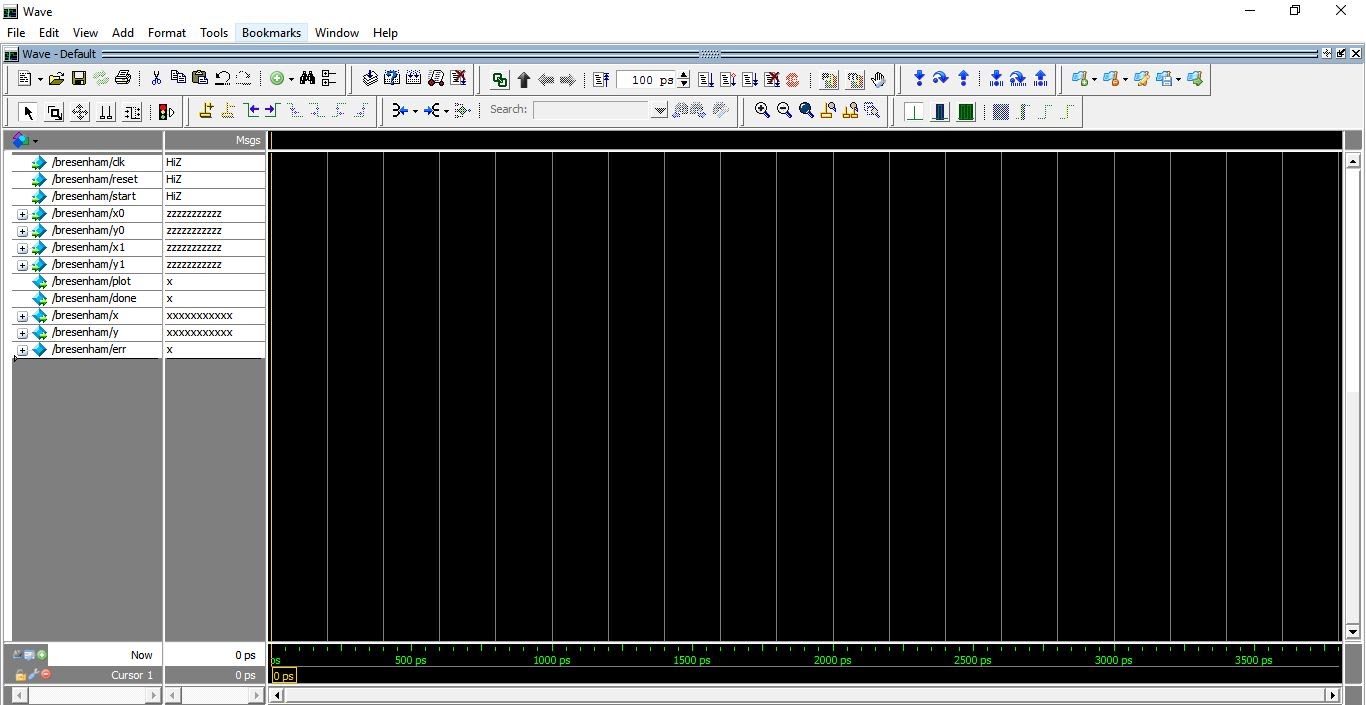Click the 0 ps cursor marker on timeline
Image resolution: width=1366 pixels, height=705 pixels.
283,676
